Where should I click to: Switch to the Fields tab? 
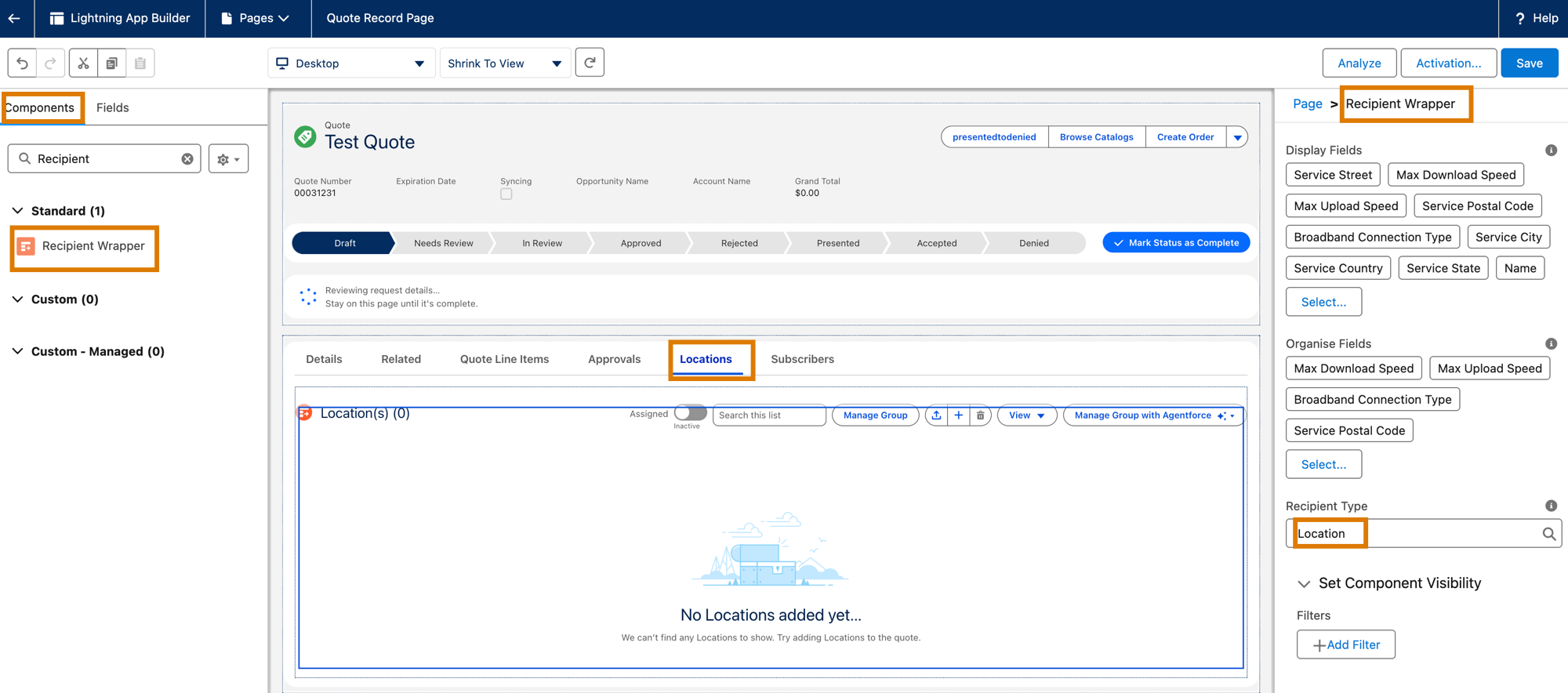click(x=112, y=107)
